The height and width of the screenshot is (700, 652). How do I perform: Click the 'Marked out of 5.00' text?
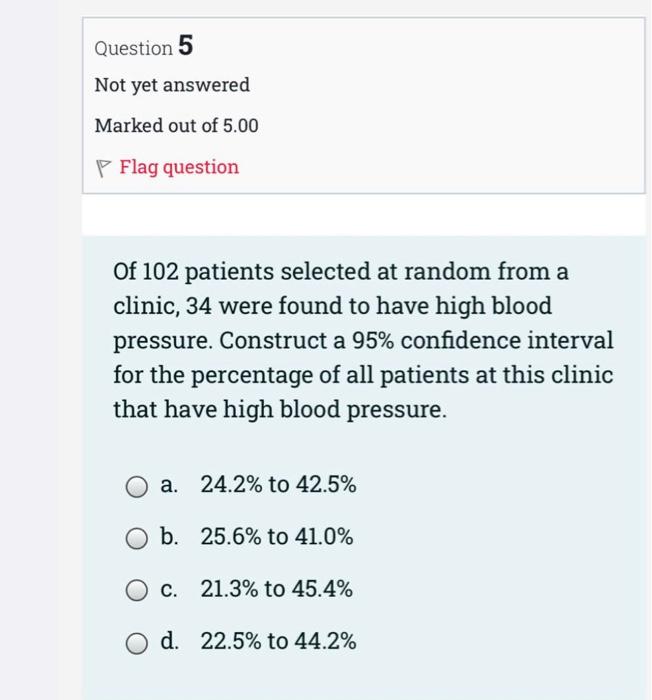(x=176, y=126)
